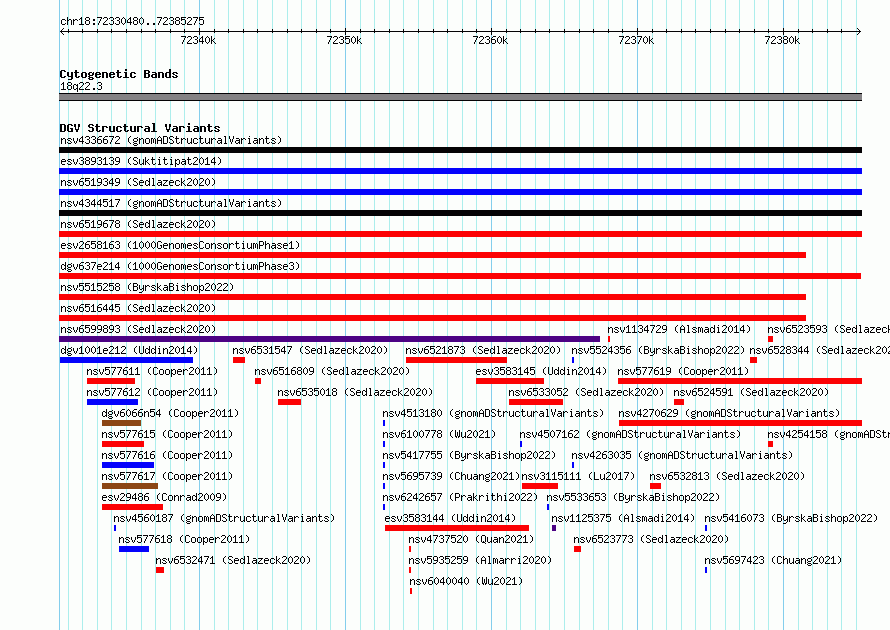This screenshot has width=890, height=630.
Task: Click dgv6066n54 Cooper2011 label
Action: click(x=170, y=413)
